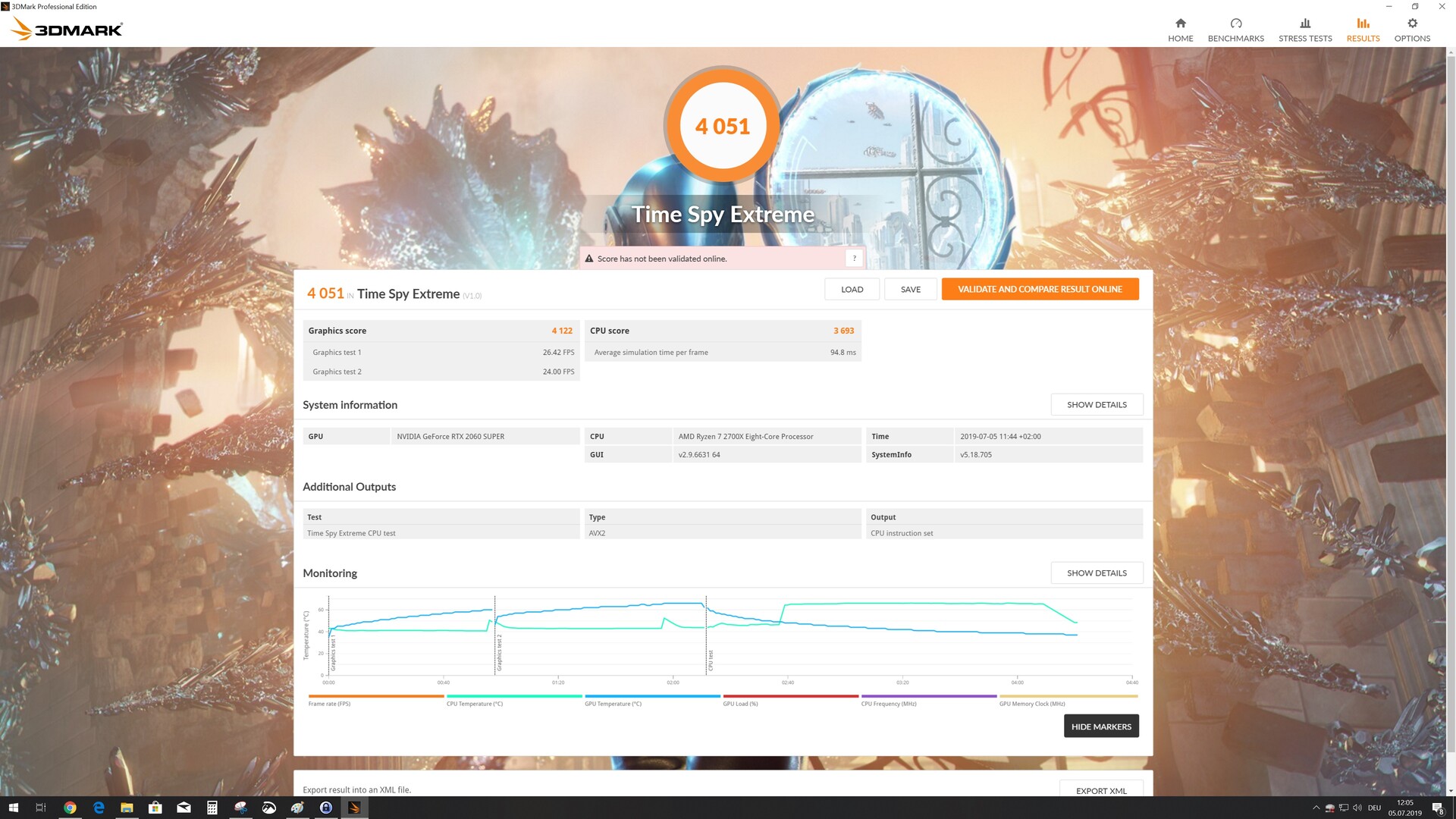Save the benchmark result
The image size is (1456, 819).
tap(910, 290)
